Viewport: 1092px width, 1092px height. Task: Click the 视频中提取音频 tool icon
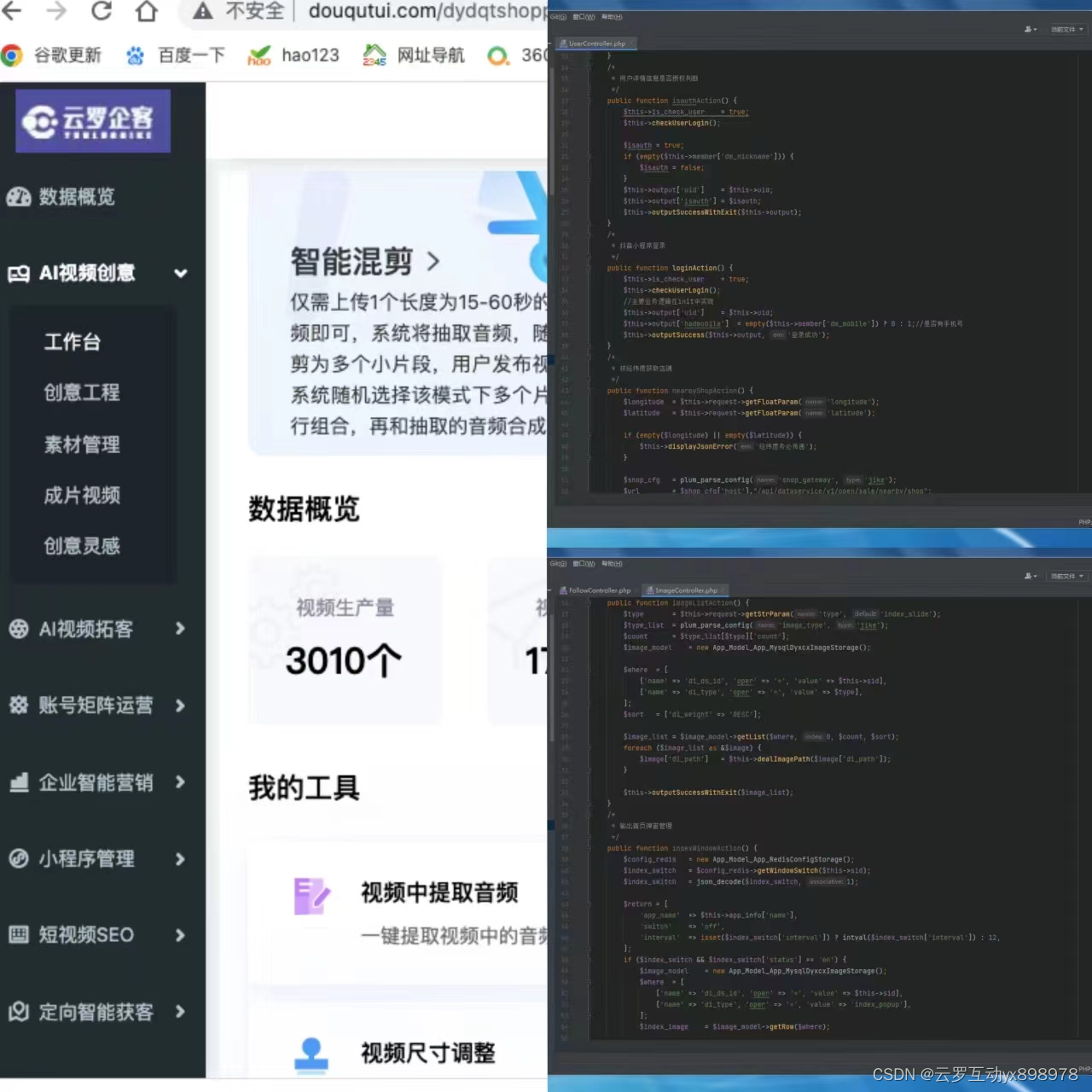(x=311, y=897)
